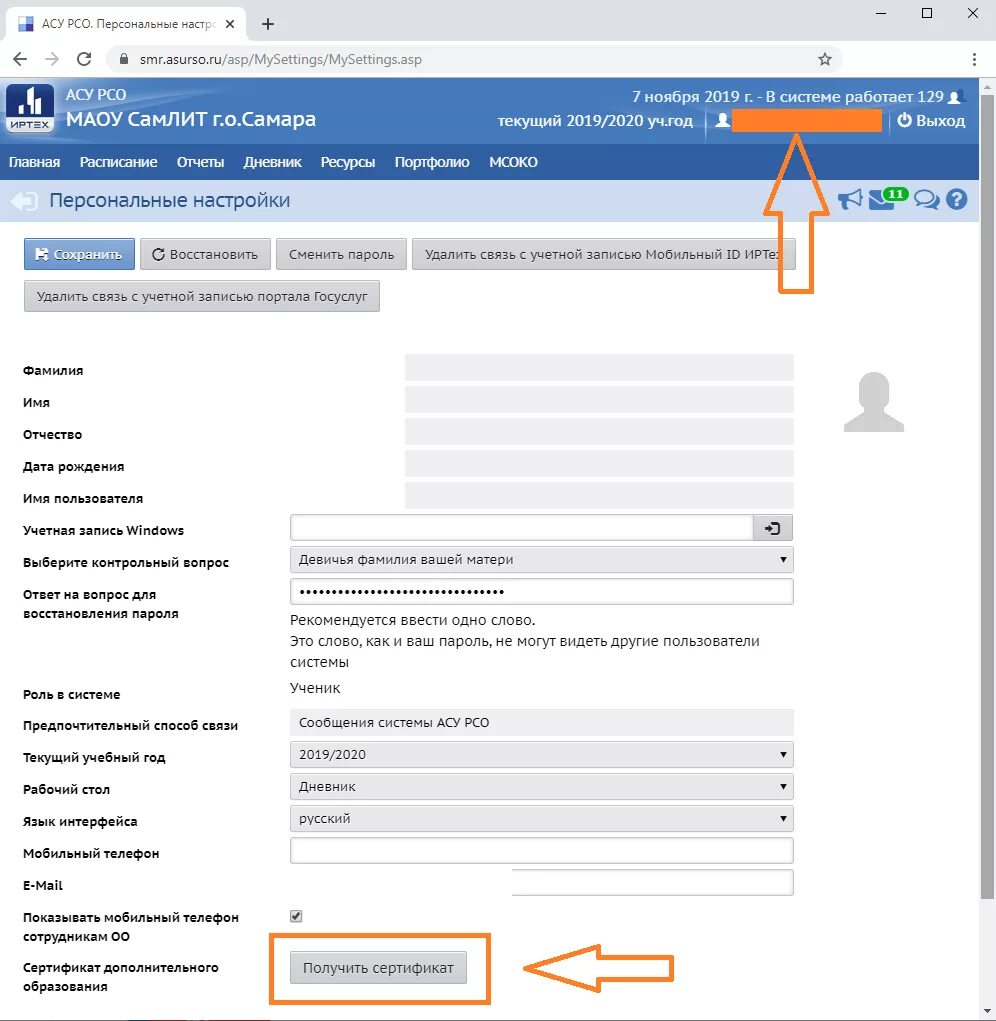Open the Расписание menu

tap(118, 162)
